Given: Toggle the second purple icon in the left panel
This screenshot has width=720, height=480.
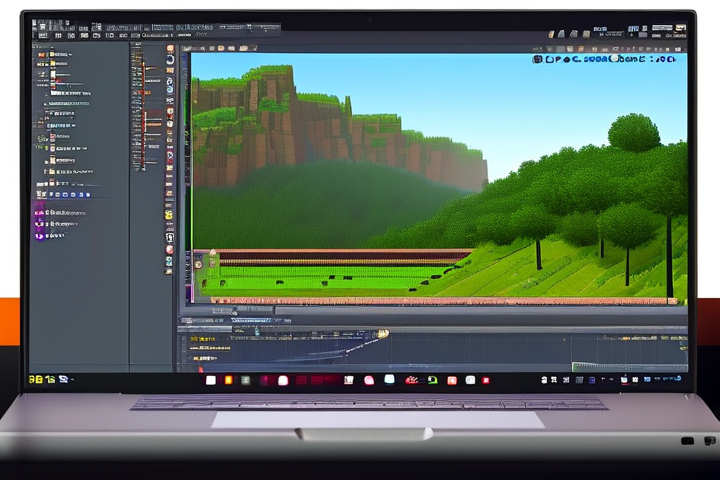Looking at the screenshot, I should (40, 224).
